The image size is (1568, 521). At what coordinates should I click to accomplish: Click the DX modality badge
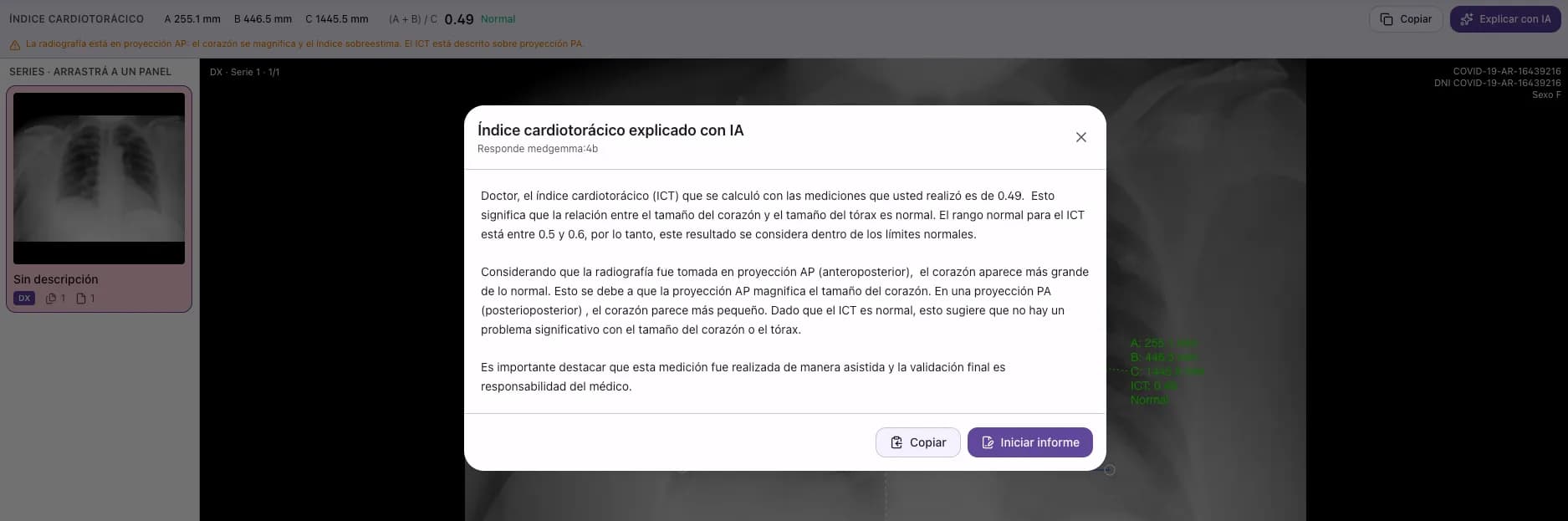pyautogui.click(x=24, y=299)
